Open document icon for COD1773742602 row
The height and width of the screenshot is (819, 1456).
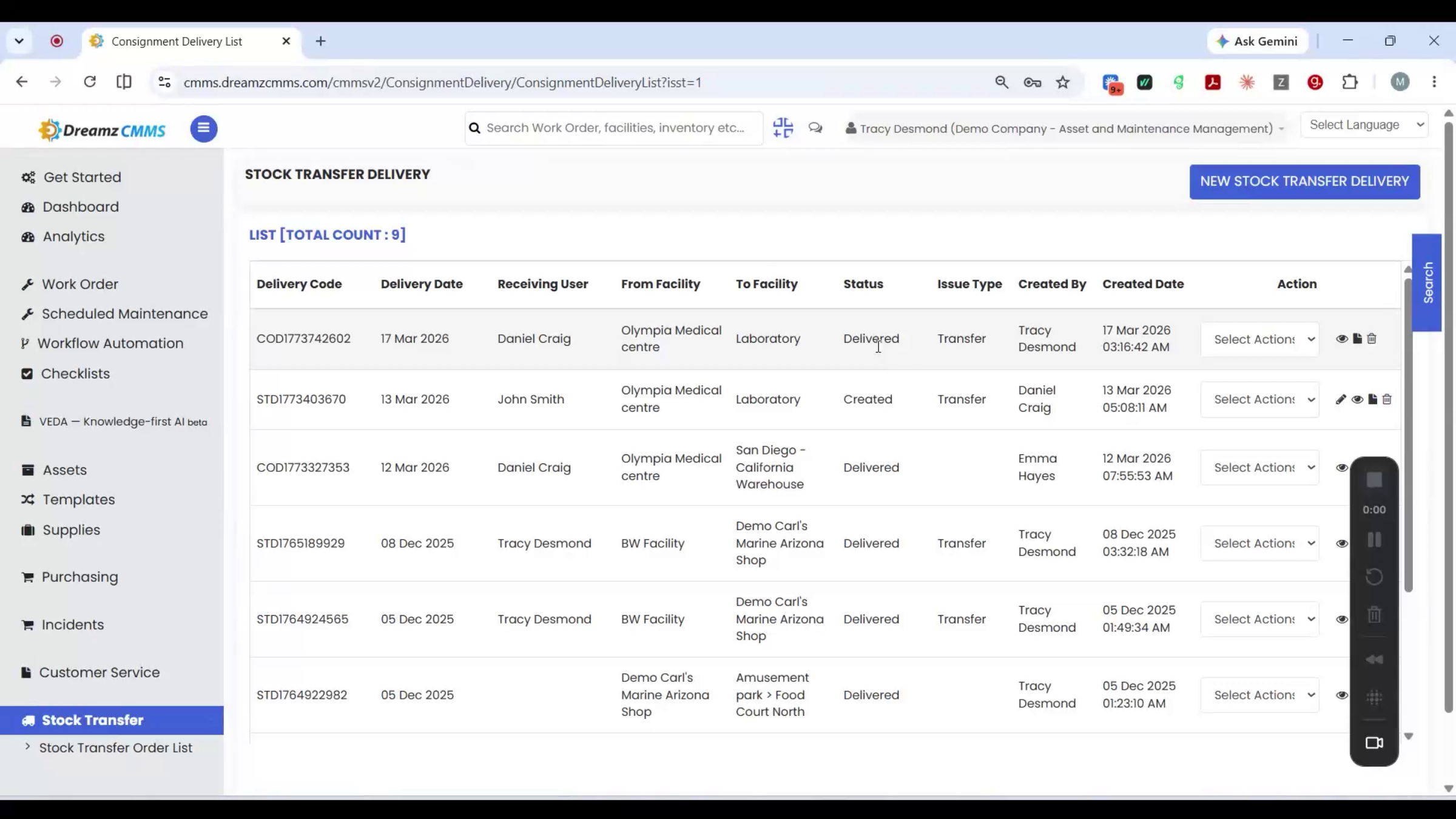point(1357,339)
